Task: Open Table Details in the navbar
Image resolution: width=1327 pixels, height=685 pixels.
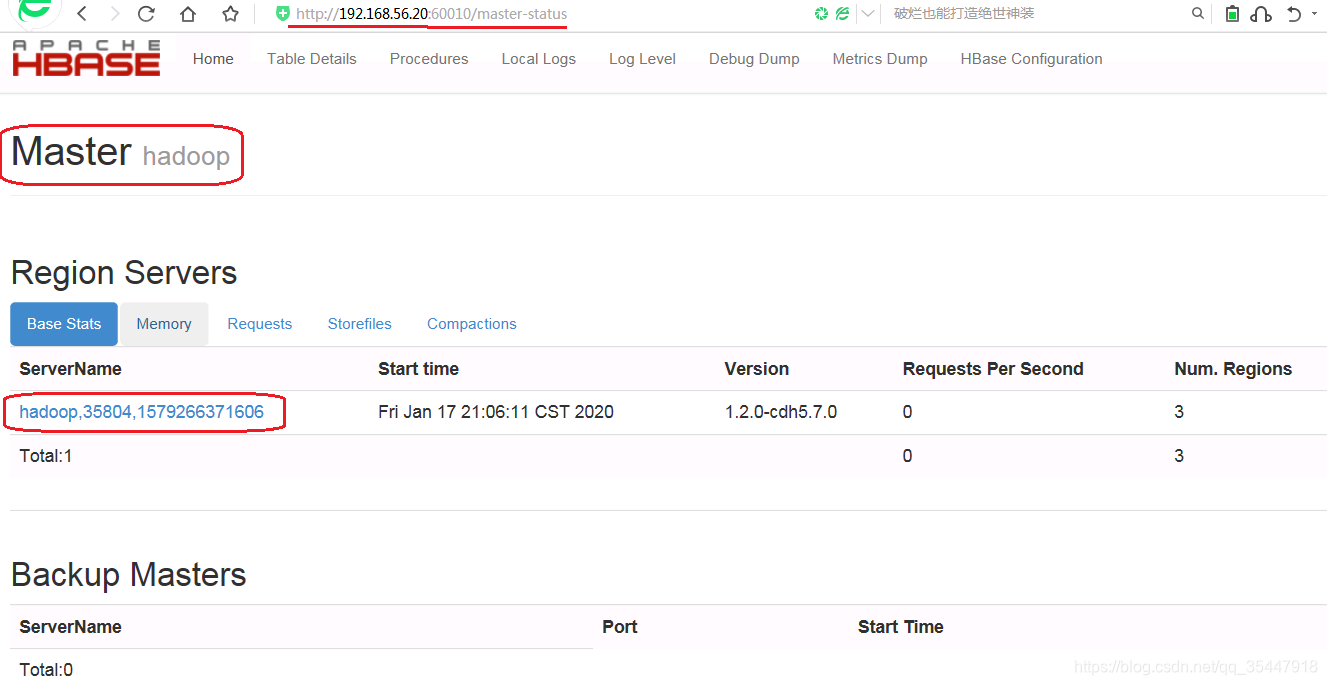Action: coord(312,59)
